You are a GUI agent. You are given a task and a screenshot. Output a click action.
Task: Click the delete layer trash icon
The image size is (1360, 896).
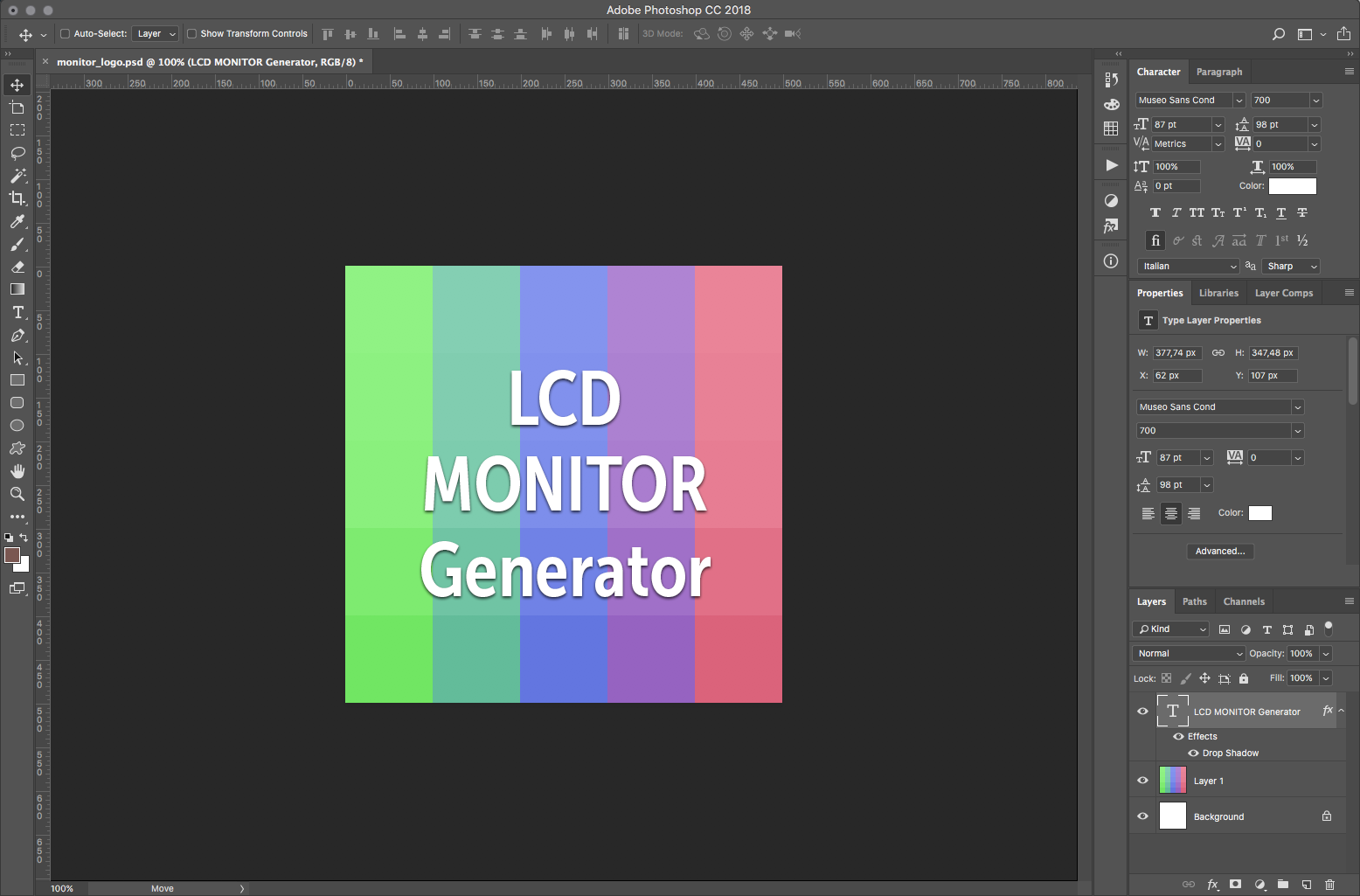pos(1329,885)
